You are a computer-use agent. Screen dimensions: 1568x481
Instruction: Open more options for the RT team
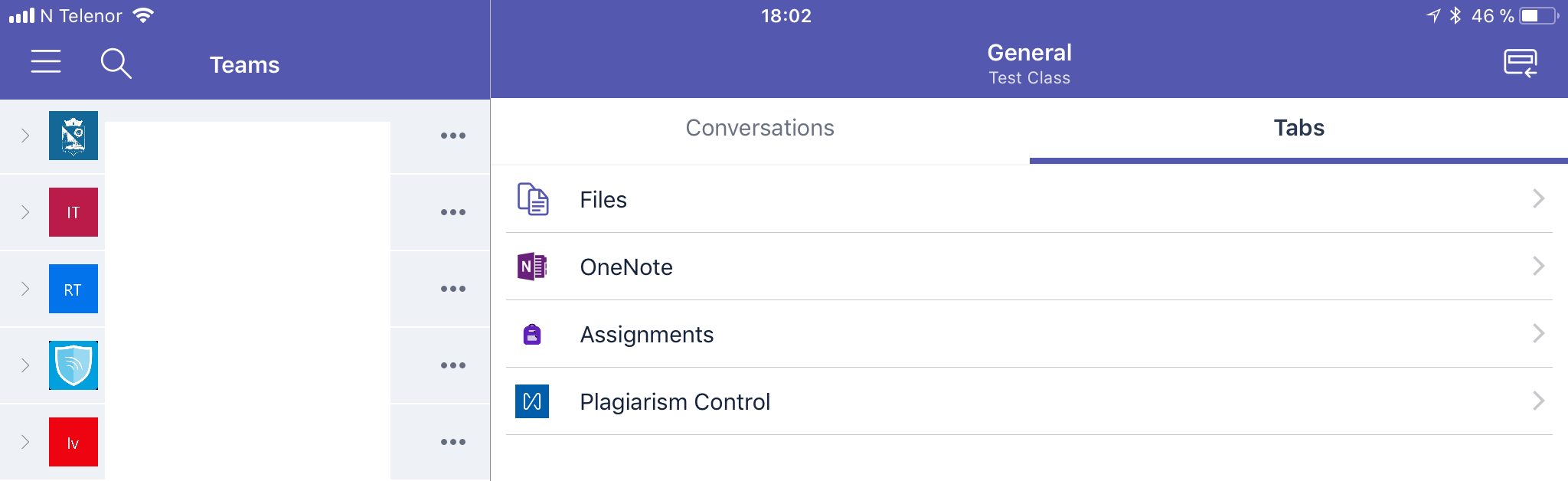tap(453, 289)
